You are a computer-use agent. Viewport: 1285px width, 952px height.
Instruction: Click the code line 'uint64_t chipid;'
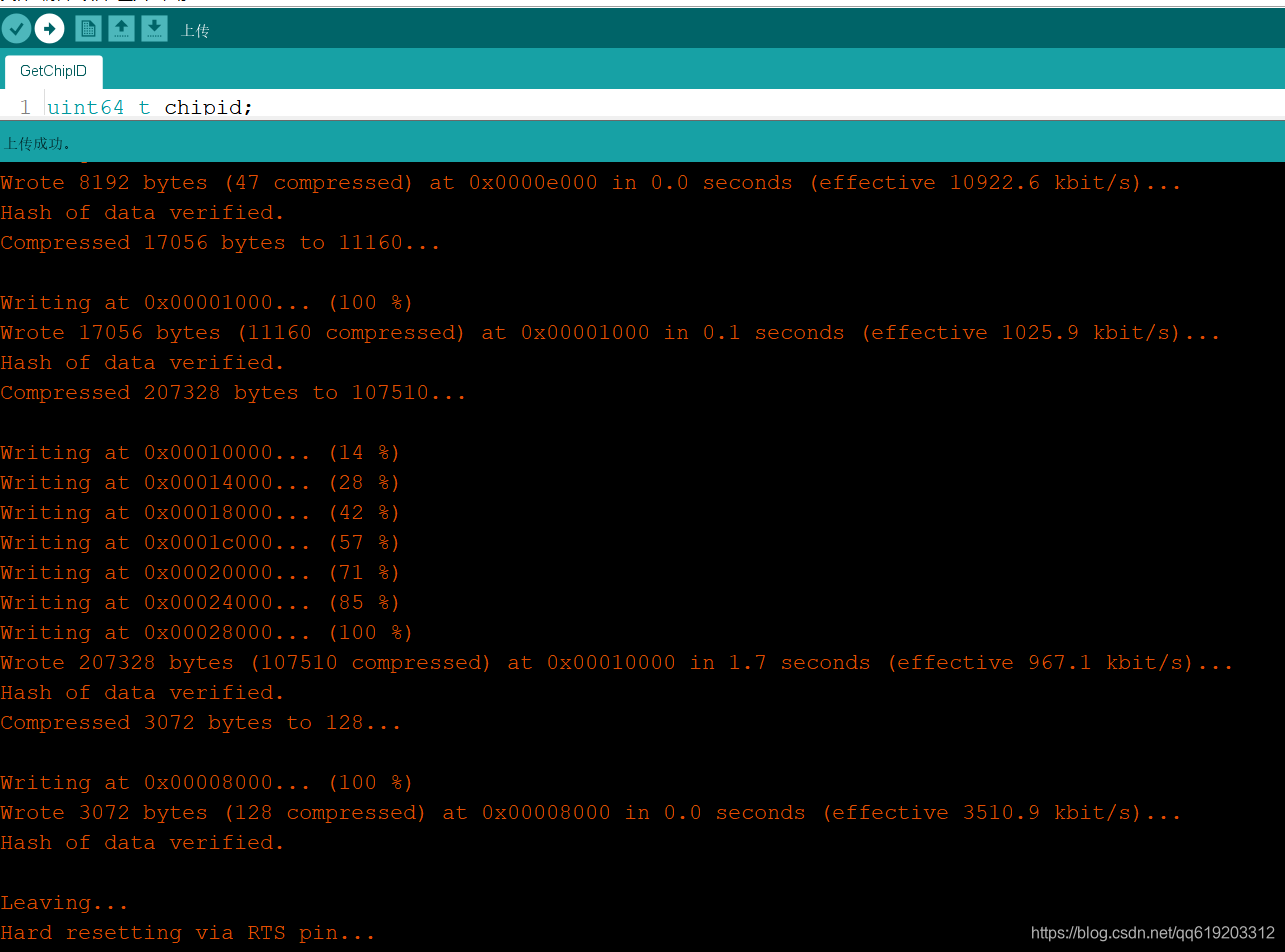150,106
